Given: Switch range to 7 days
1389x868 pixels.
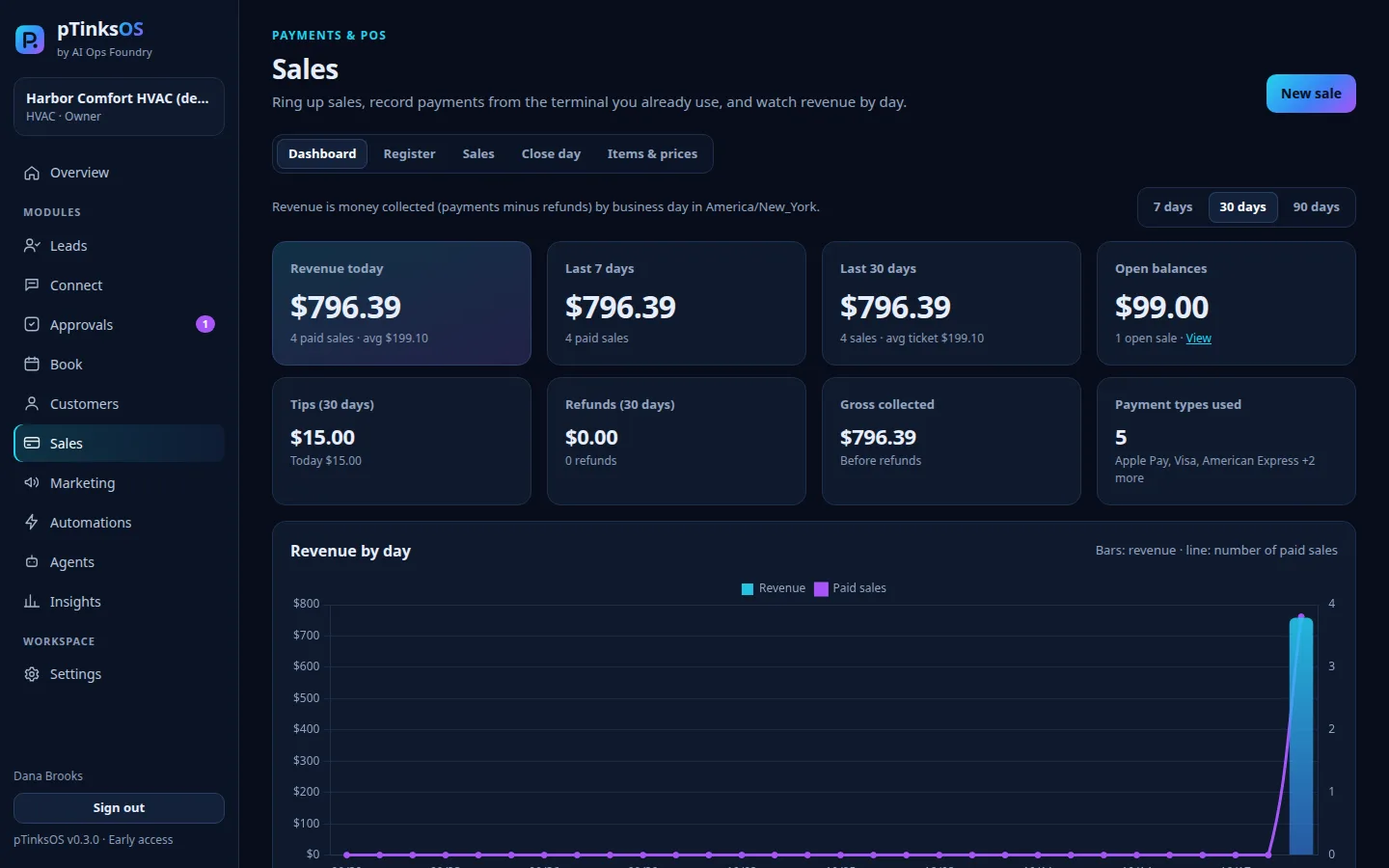Looking at the screenshot, I should 1173,207.
